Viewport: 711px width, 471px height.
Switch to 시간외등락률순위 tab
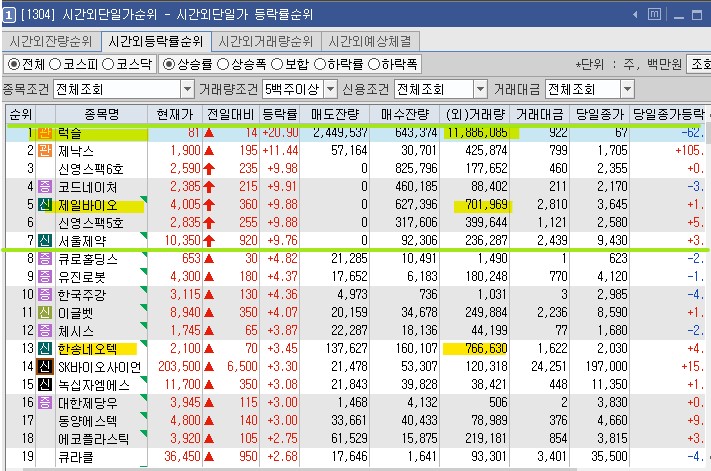[x=156, y=42]
